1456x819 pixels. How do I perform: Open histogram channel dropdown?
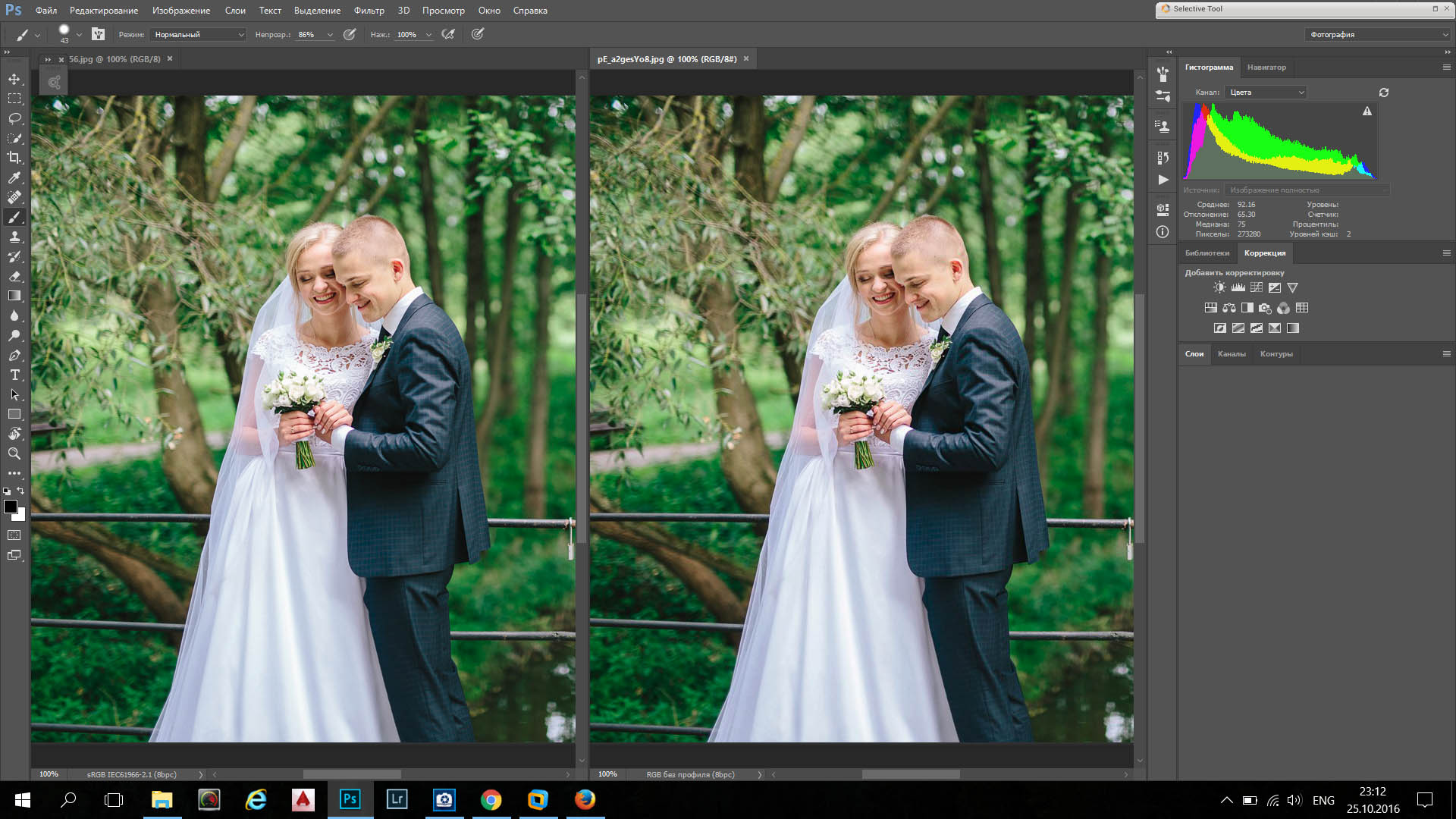coord(1266,93)
